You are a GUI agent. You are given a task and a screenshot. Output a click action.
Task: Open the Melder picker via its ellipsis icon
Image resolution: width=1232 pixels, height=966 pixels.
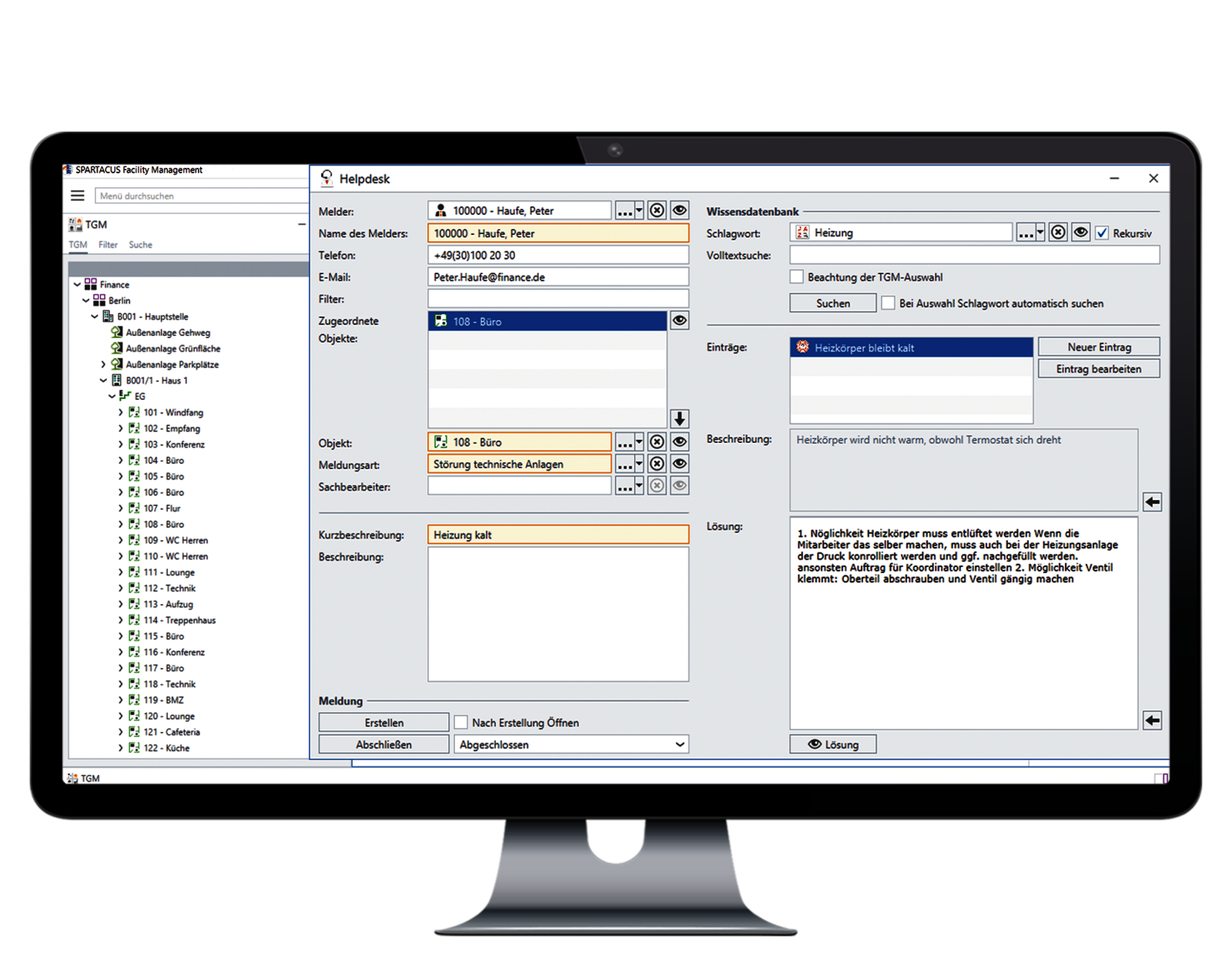click(x=624, y=210)
